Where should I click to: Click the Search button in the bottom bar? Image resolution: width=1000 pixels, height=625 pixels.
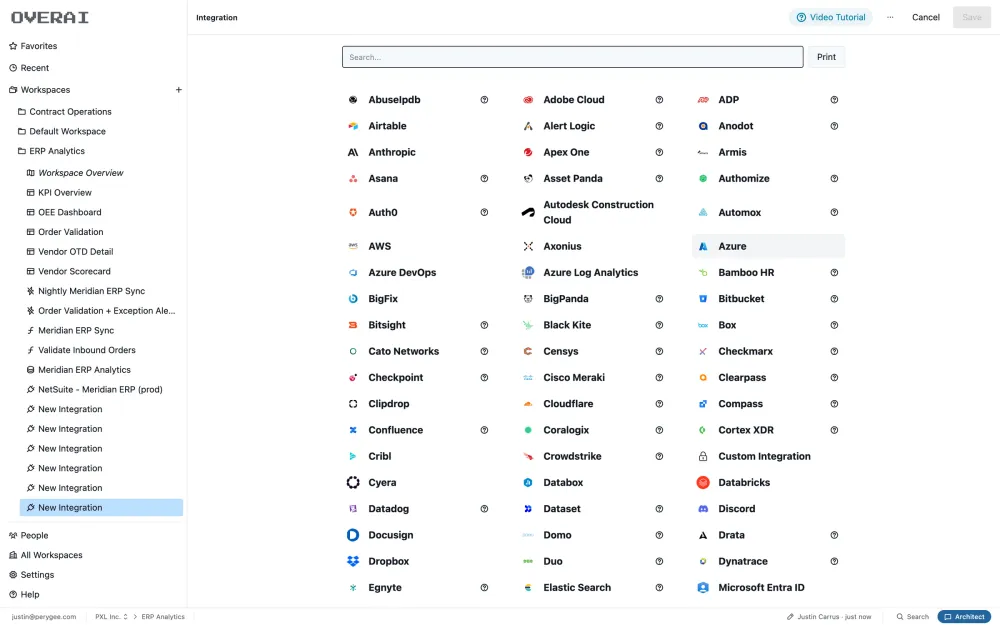click(912, 617)
